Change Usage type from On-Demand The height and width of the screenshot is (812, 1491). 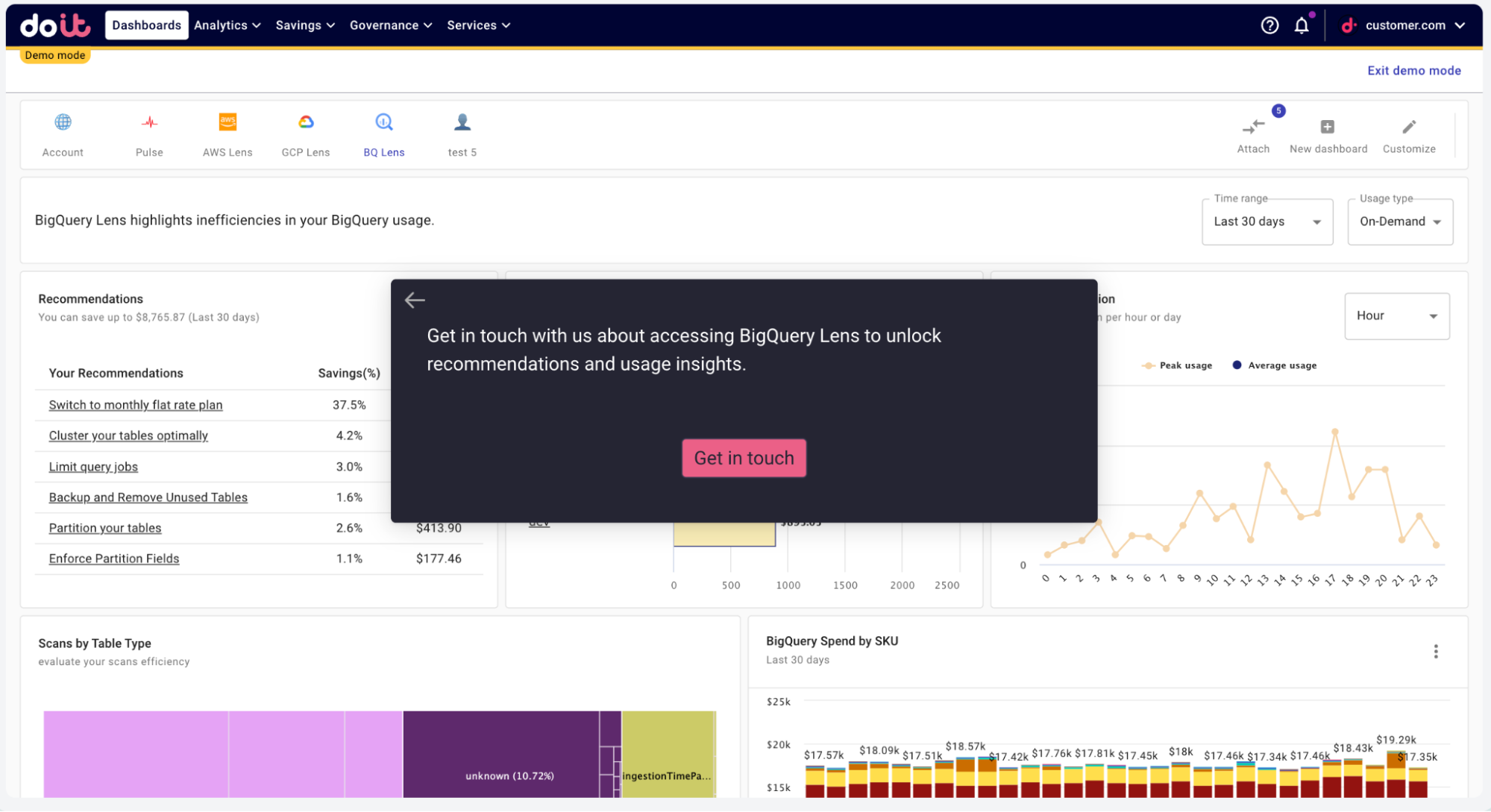pos(1399,221)
